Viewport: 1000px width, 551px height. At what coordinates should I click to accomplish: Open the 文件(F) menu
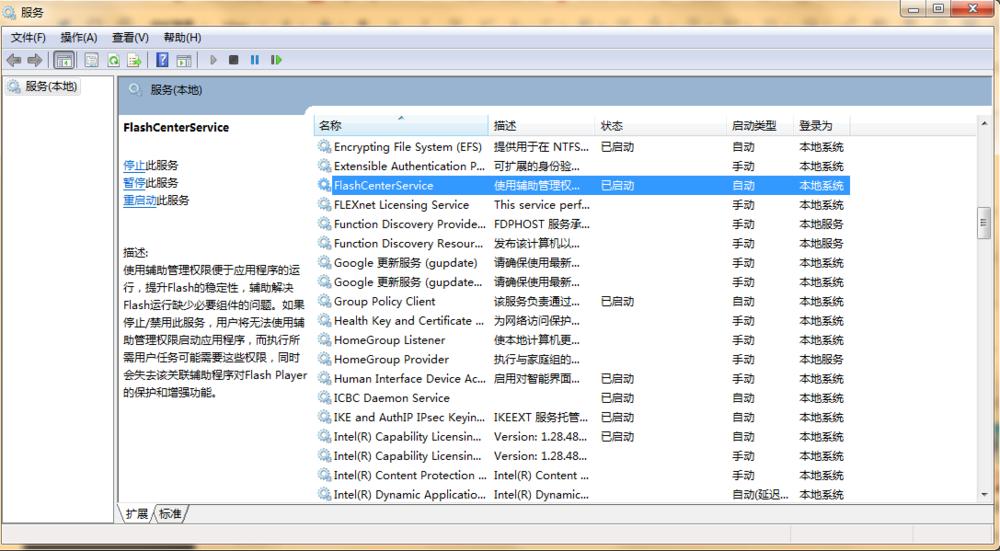click(28, 38)
